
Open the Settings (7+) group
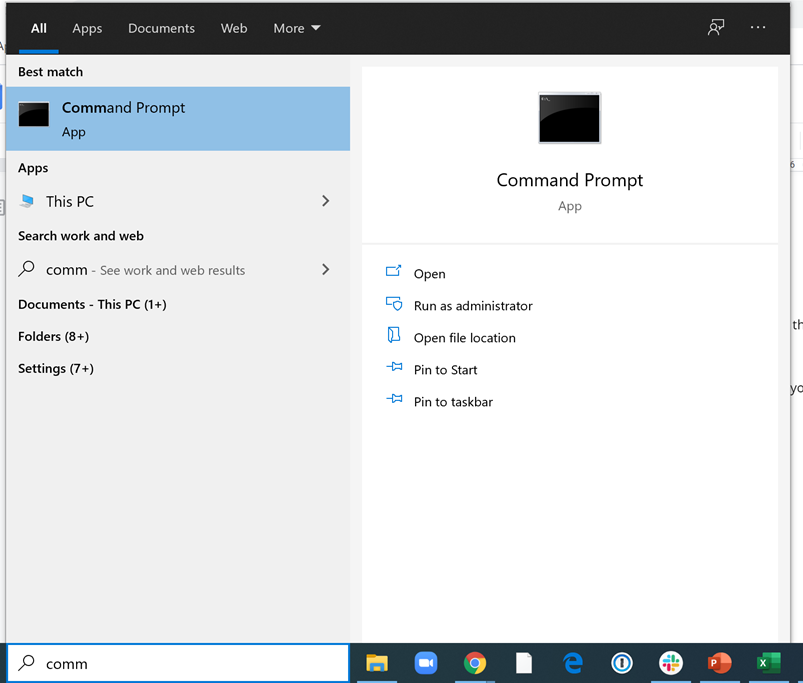pyautogui.click(x=56, y=369)
